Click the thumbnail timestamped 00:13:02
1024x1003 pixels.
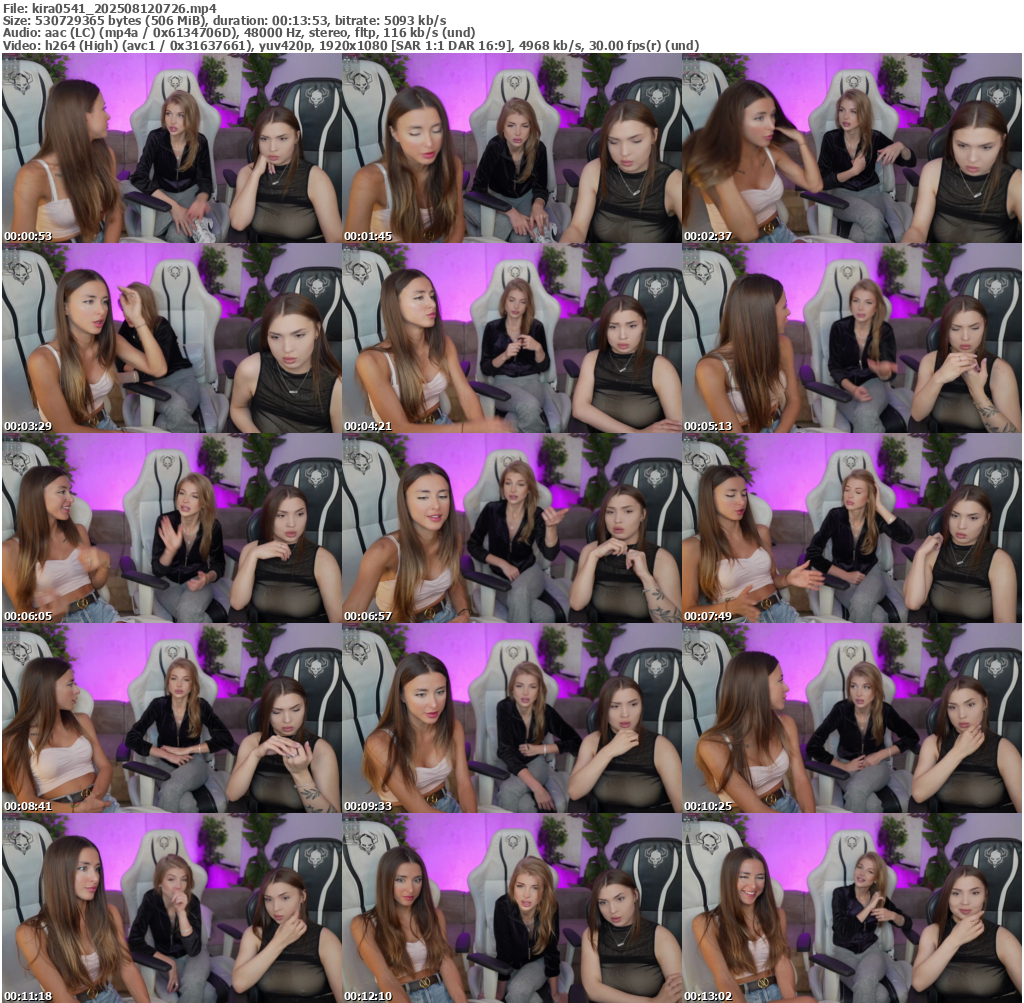pos(852,908)
